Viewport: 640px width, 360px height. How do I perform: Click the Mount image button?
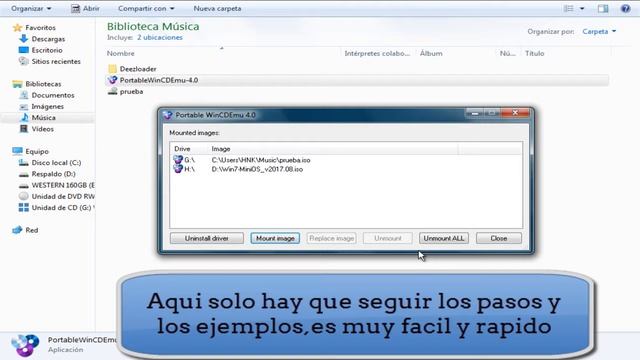(x=275, y=238)
